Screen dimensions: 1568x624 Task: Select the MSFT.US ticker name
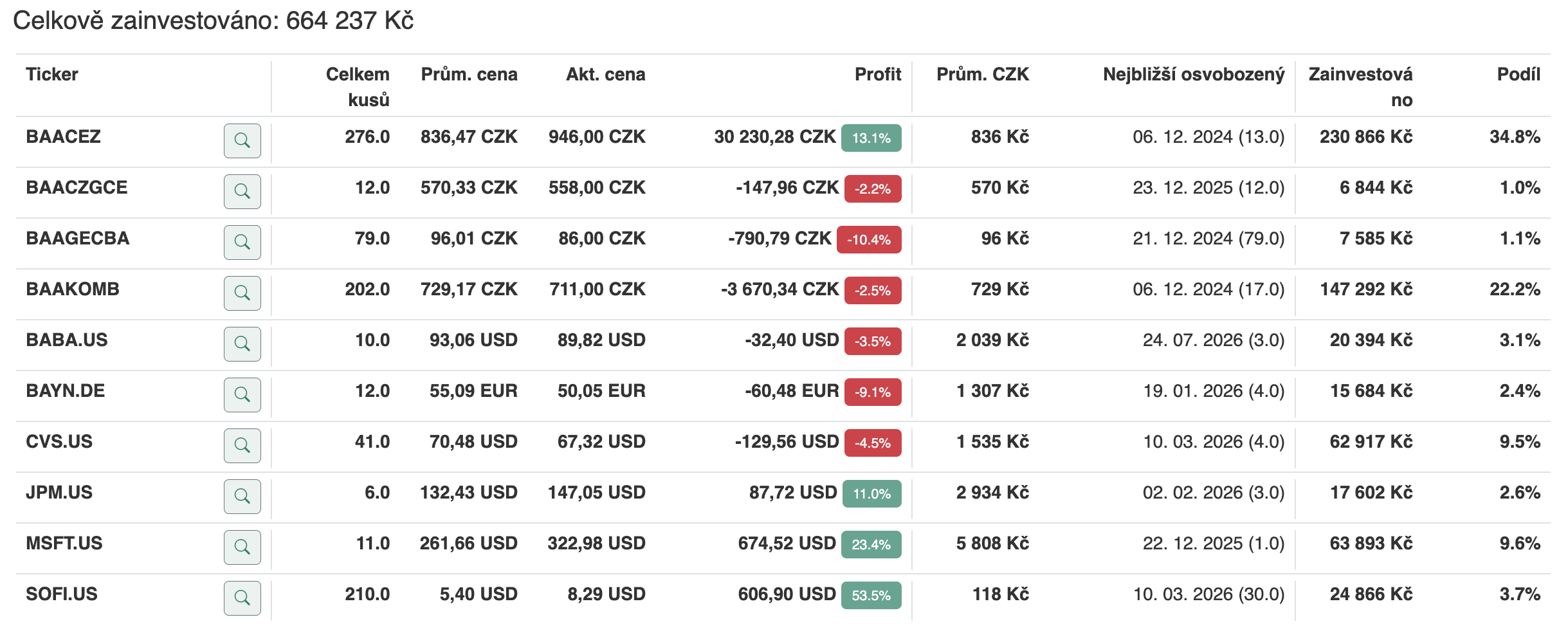click(64, 544)
